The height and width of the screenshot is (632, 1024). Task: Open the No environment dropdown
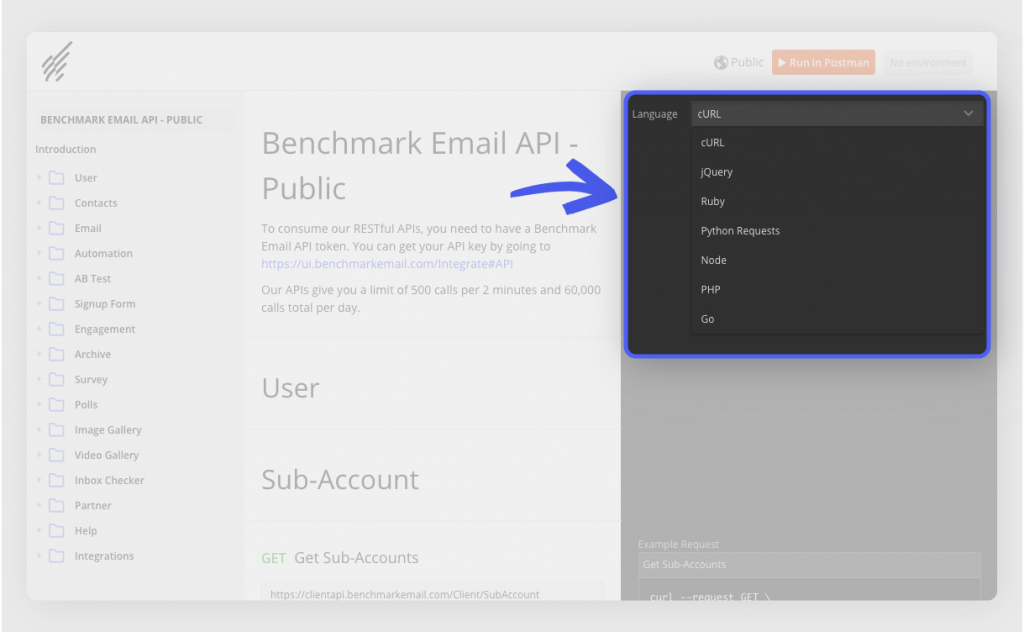tap(928, 63)
